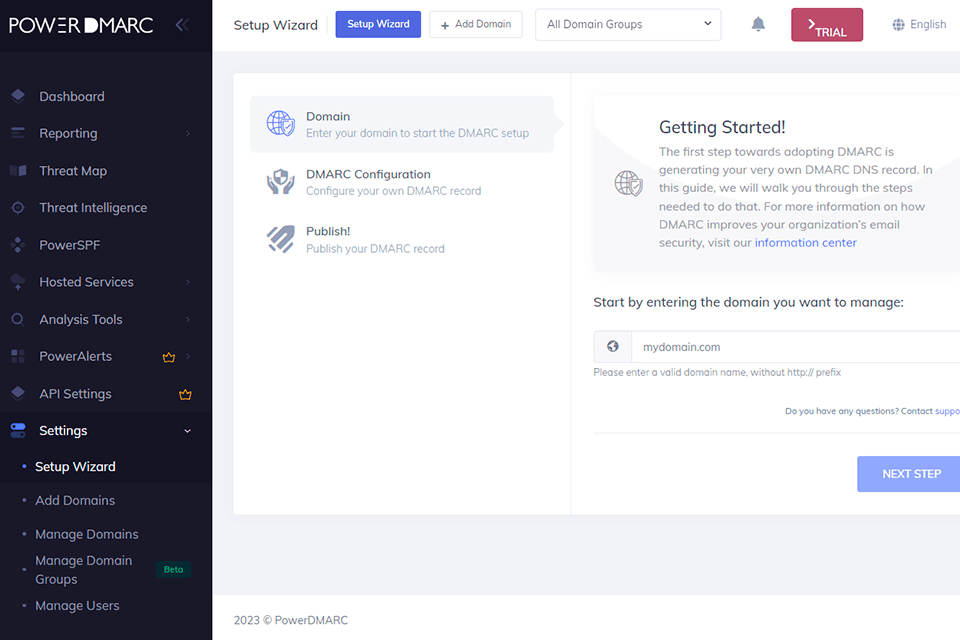Click the Contact support link
The image size is (960, 640).
[x=947, y=411]
